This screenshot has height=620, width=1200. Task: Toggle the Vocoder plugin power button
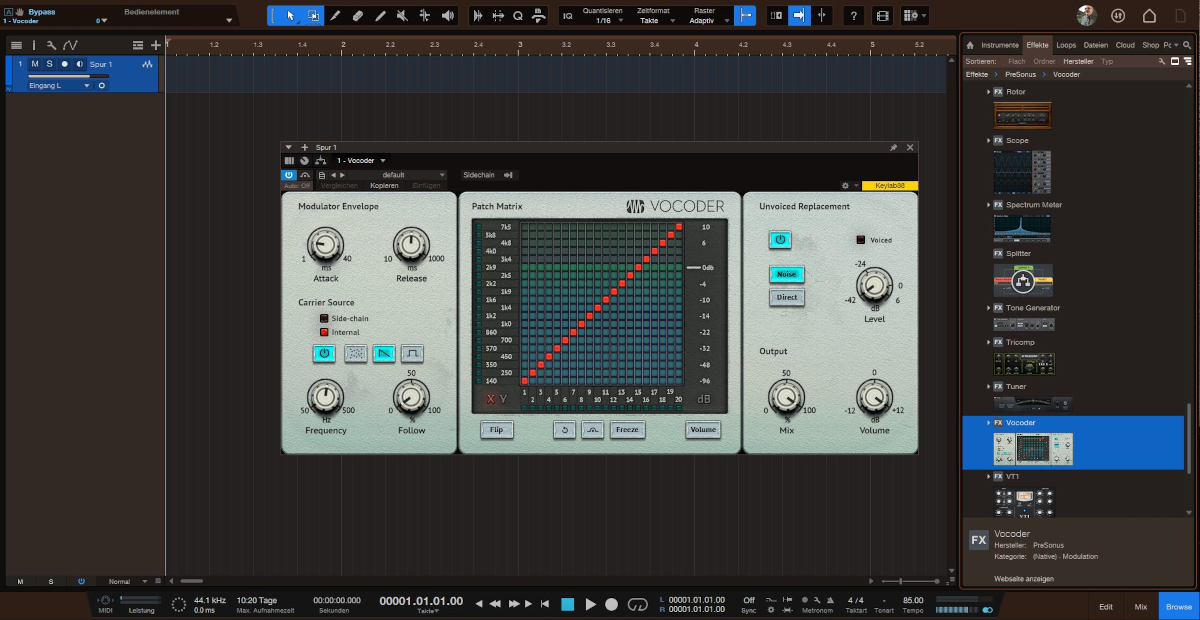[x=290, y=175]
